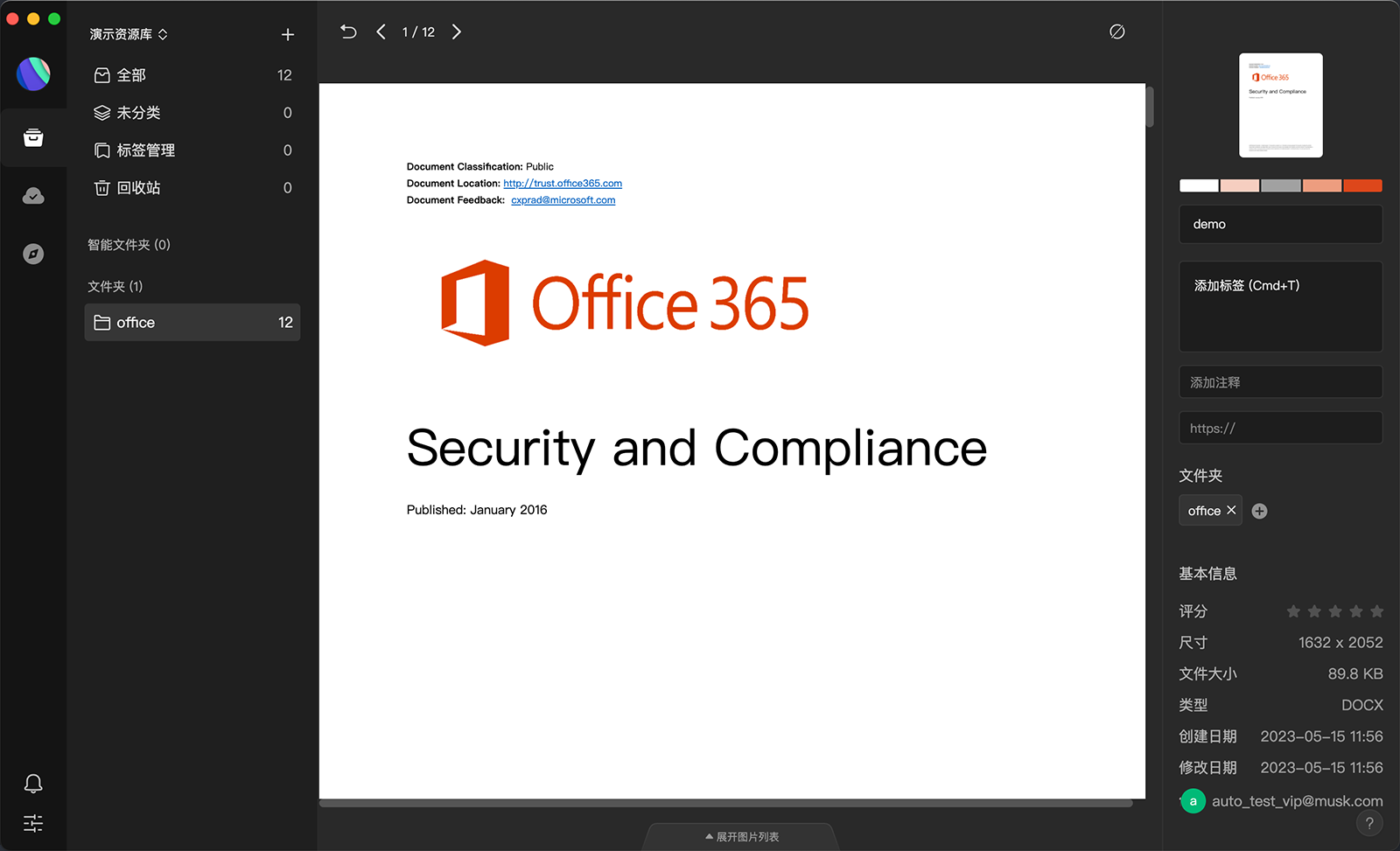
Task: Click the Security and Compliance title
Action: coord(696,449)
